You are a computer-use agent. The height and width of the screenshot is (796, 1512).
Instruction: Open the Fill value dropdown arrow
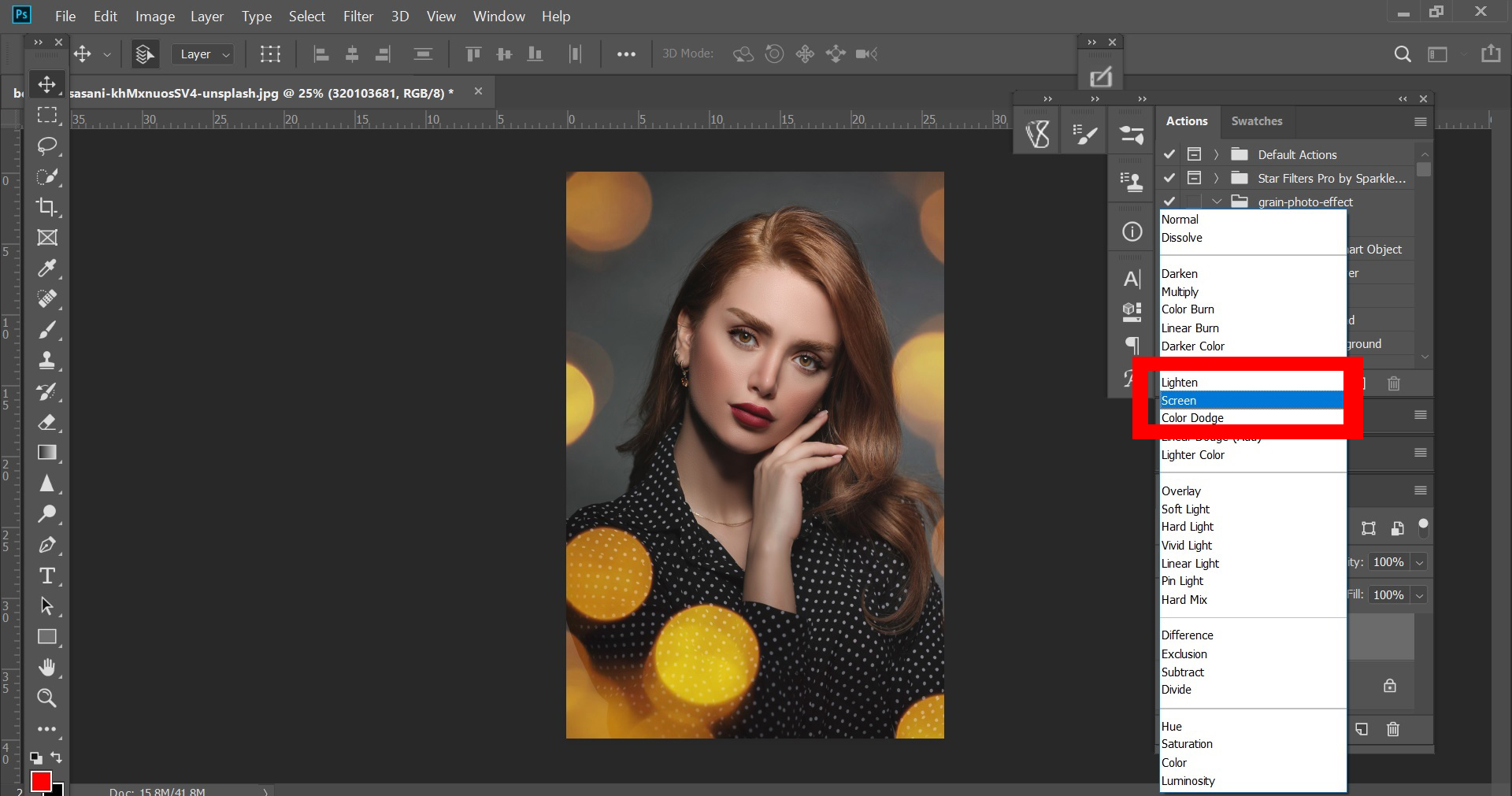(x=1419, y=595)
